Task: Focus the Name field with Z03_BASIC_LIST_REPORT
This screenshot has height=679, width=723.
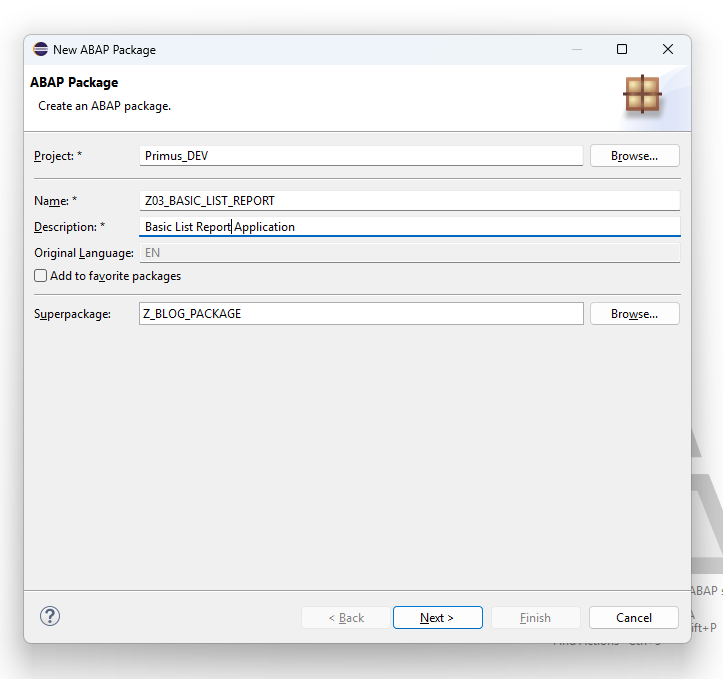Action: tap(409, 201)
